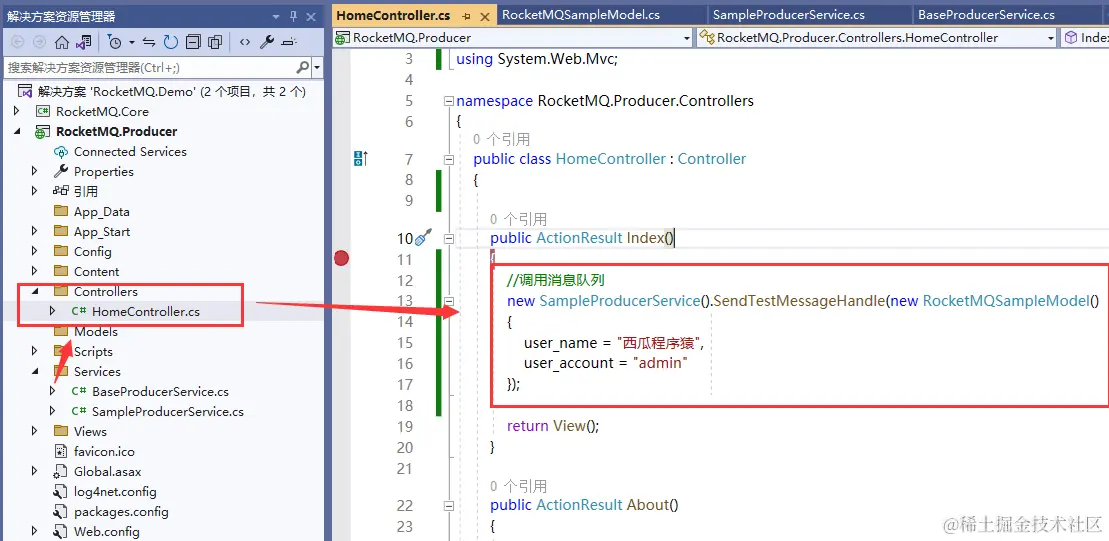Expand the Content folder
Viewport: 1109px width, 541px height.
point(35,272)
